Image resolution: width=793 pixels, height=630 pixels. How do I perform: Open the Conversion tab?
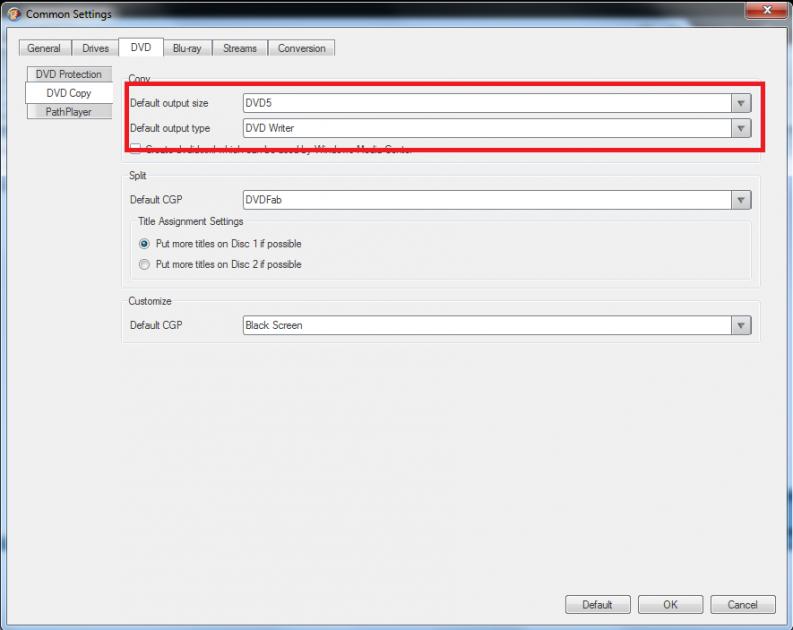pos(301,48)
